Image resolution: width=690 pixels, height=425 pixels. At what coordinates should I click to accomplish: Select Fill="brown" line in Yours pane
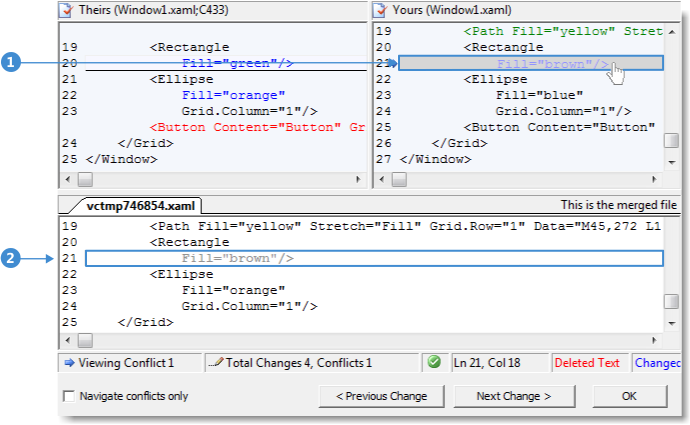[x=531, y=63]
